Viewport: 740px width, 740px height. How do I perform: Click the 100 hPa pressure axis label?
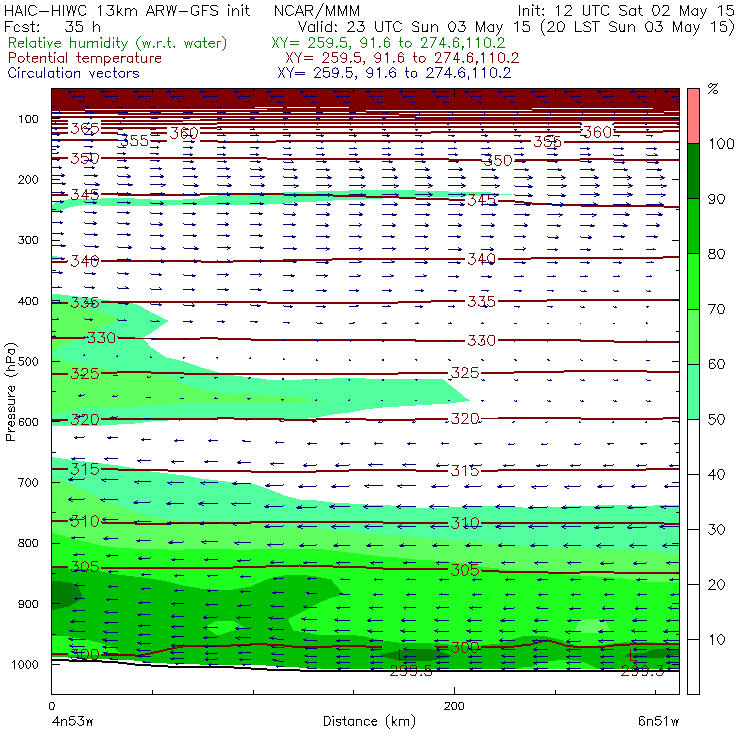point(28,119)
